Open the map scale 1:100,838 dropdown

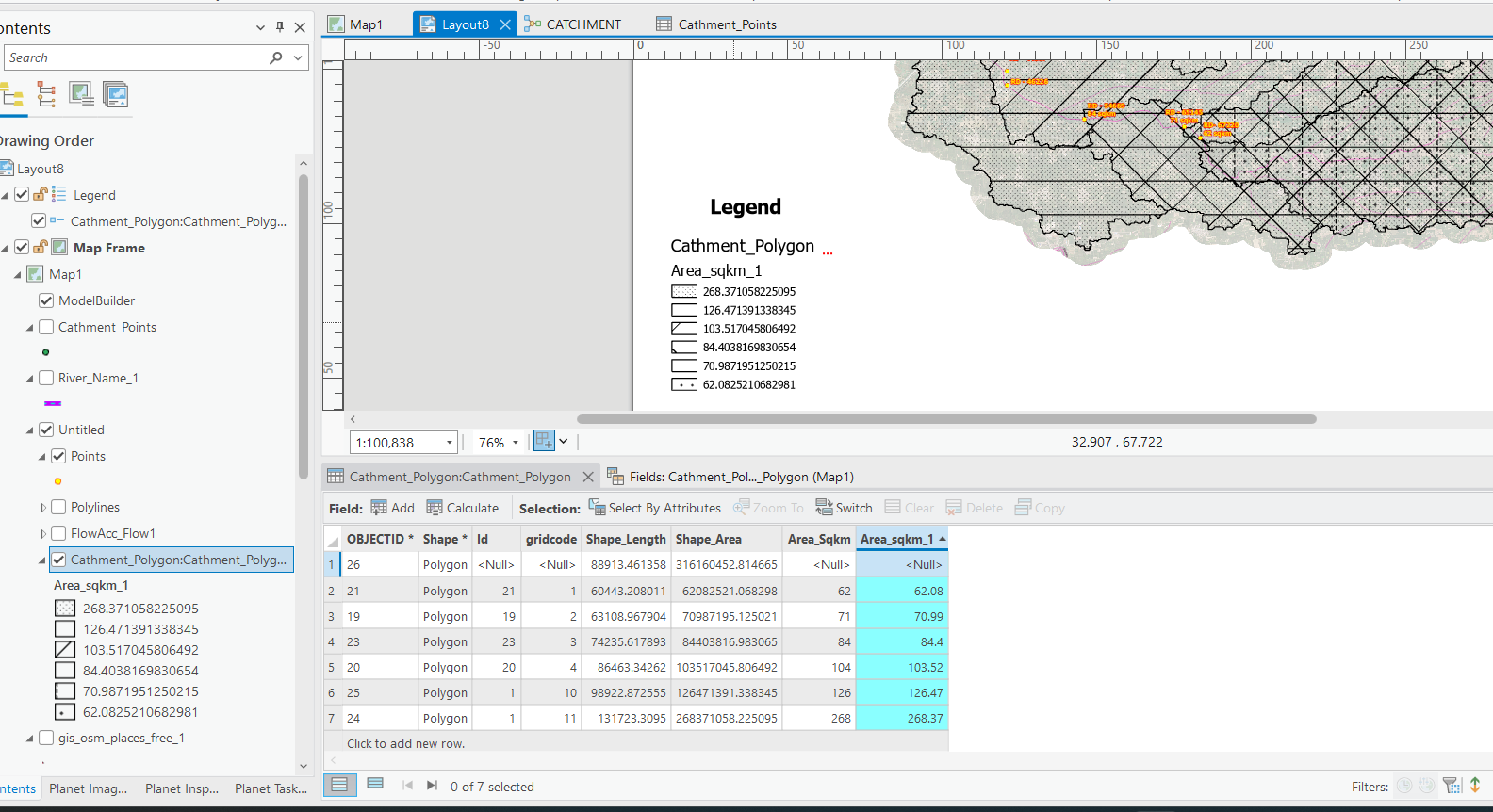click(x=450, y=443)
